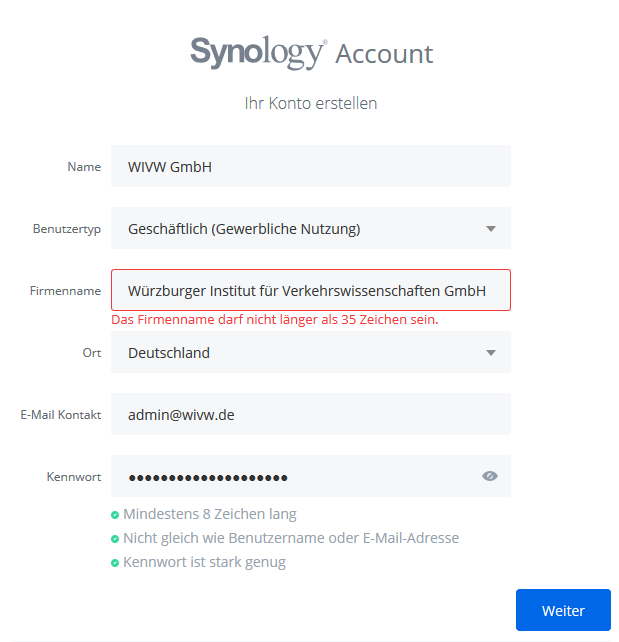The width and height of the screenshot is (619, 642).
Task: Click the 'Benutzertyp' label
Action: (x=67, y=229)
